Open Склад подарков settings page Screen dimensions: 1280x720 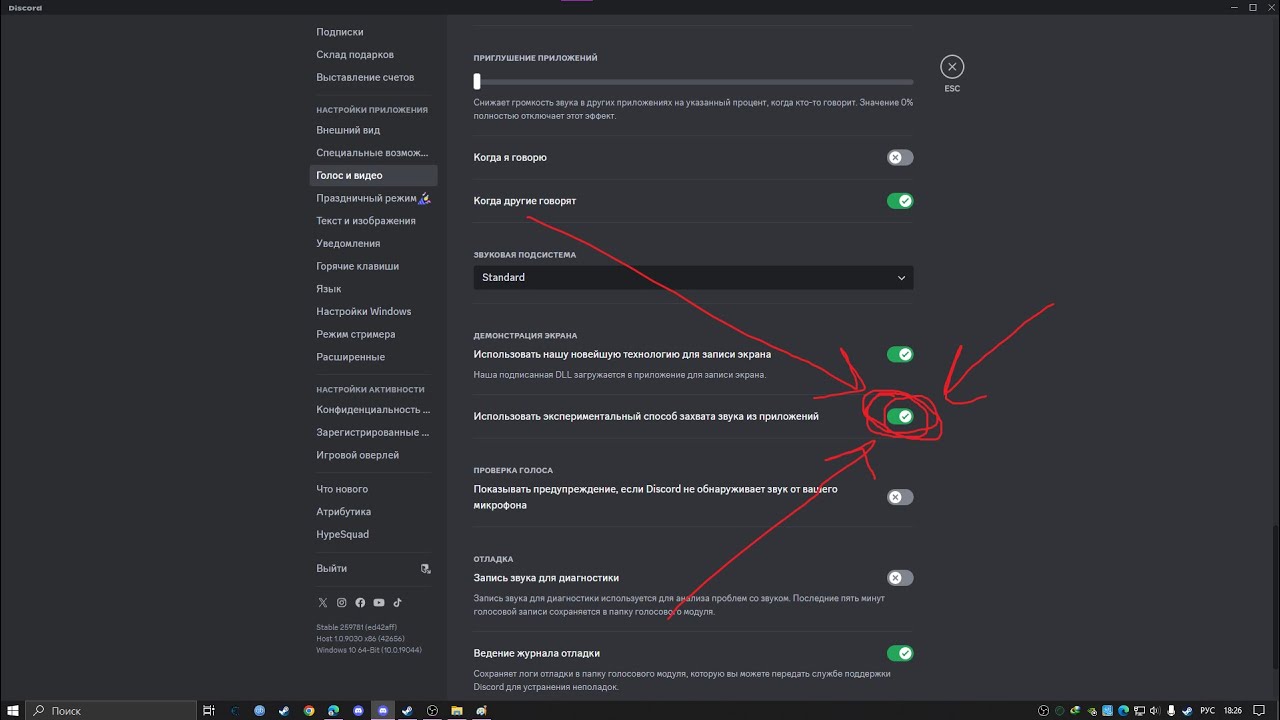click(x=372, y=54)
